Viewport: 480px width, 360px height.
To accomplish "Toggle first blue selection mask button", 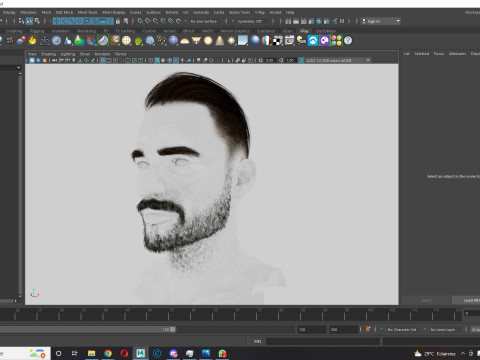I will tap(56, 21).
